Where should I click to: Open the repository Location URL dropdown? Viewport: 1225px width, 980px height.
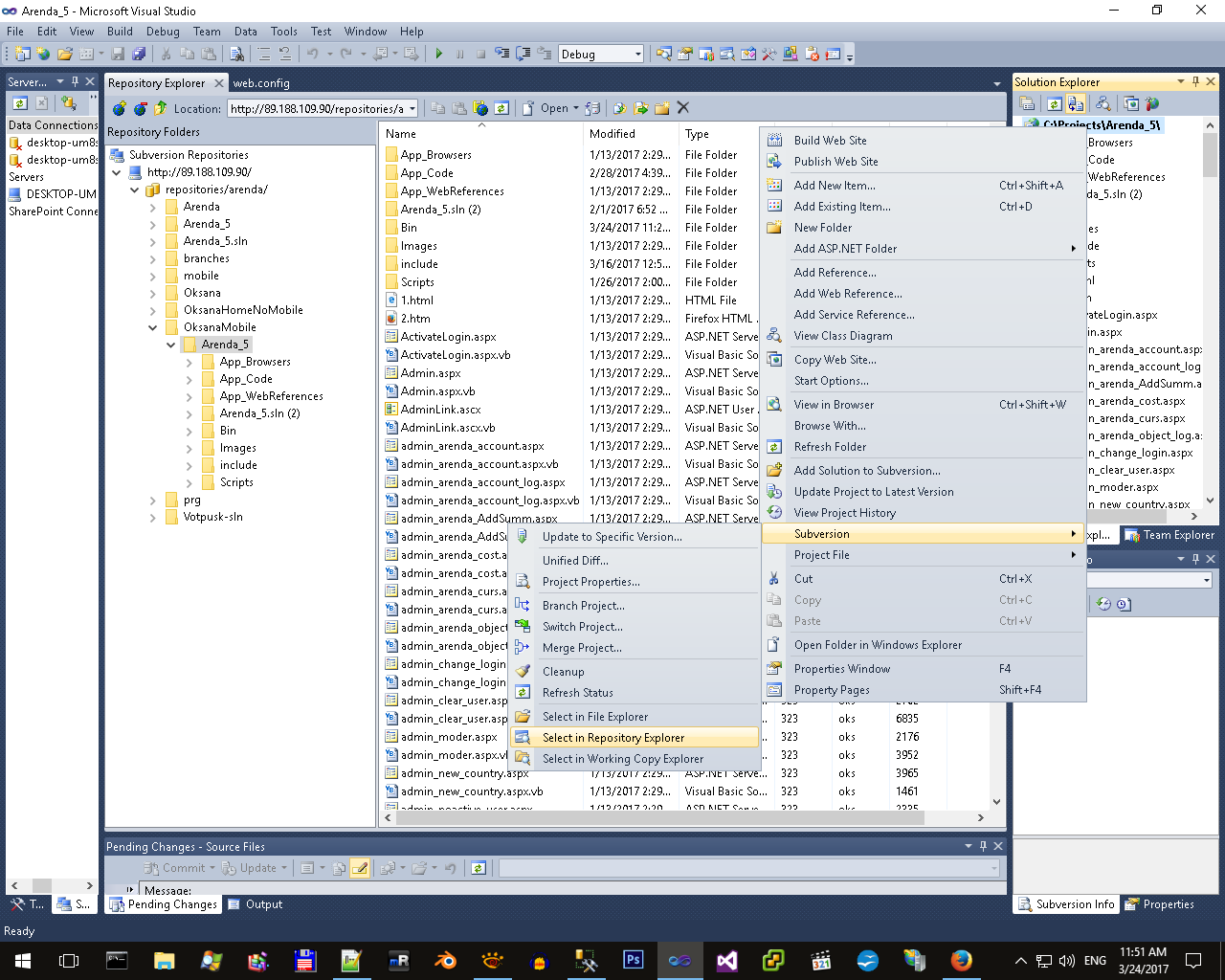click(412, 109)
